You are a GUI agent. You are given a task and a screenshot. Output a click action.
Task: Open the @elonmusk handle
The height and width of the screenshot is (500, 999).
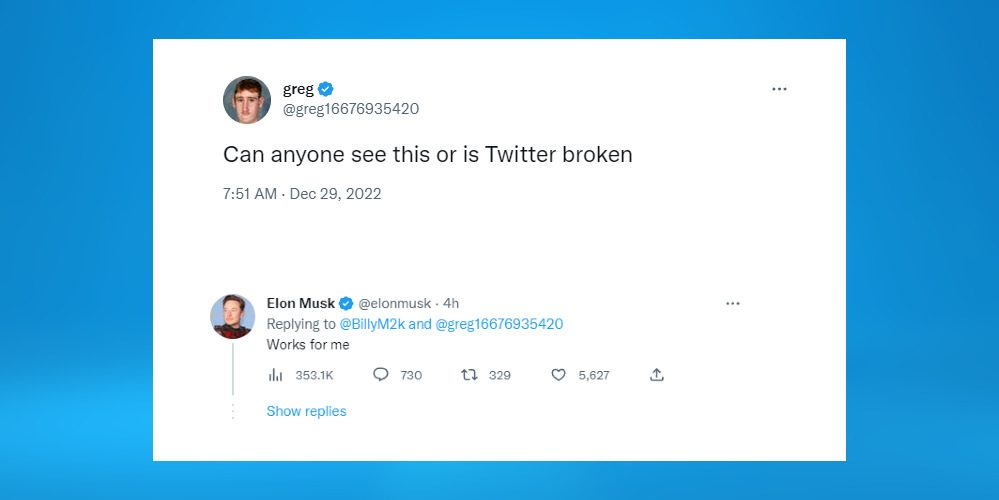pos(394,304)
